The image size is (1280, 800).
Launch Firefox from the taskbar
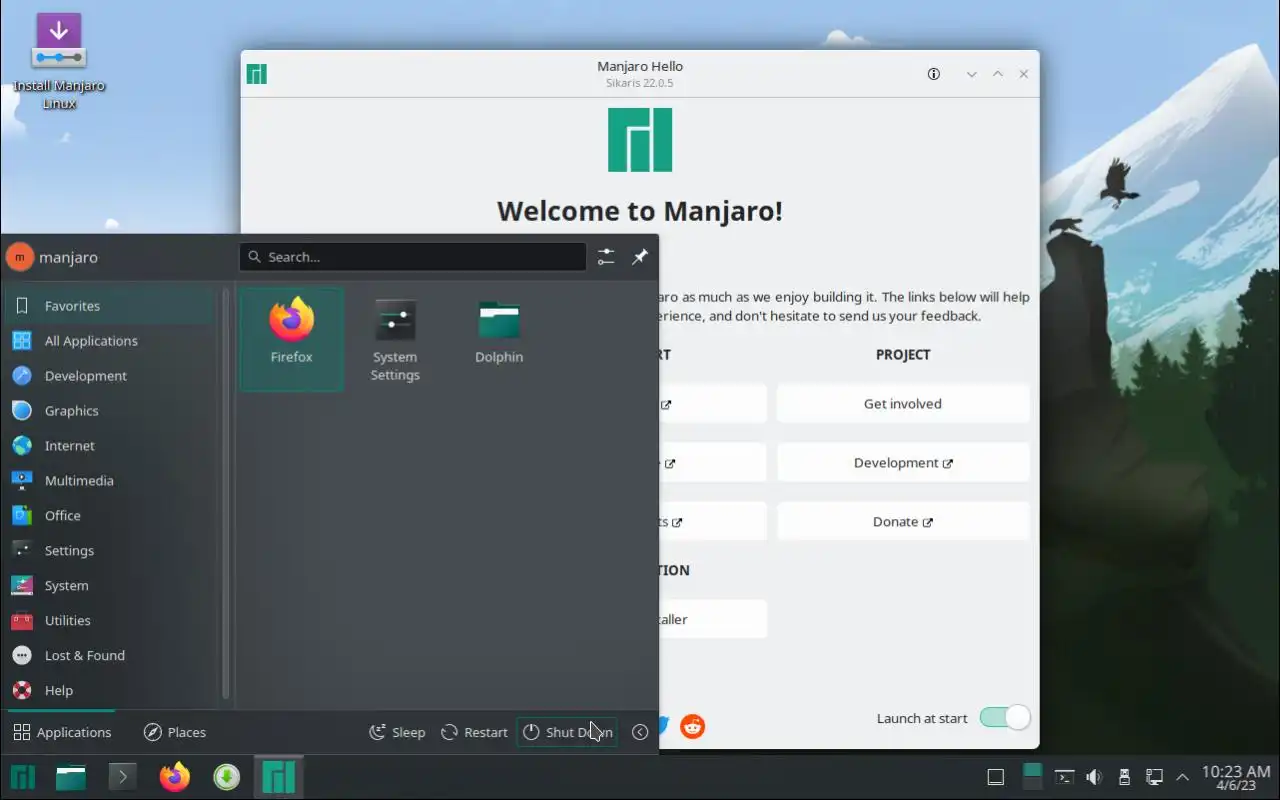[x=175, y=777]
